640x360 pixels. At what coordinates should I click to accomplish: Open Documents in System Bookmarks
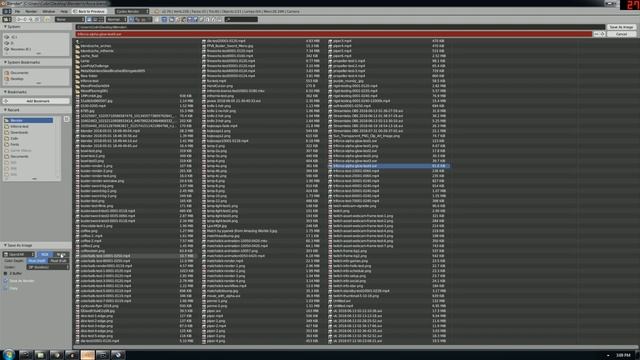pyautogui.click(x=20, y=73)
